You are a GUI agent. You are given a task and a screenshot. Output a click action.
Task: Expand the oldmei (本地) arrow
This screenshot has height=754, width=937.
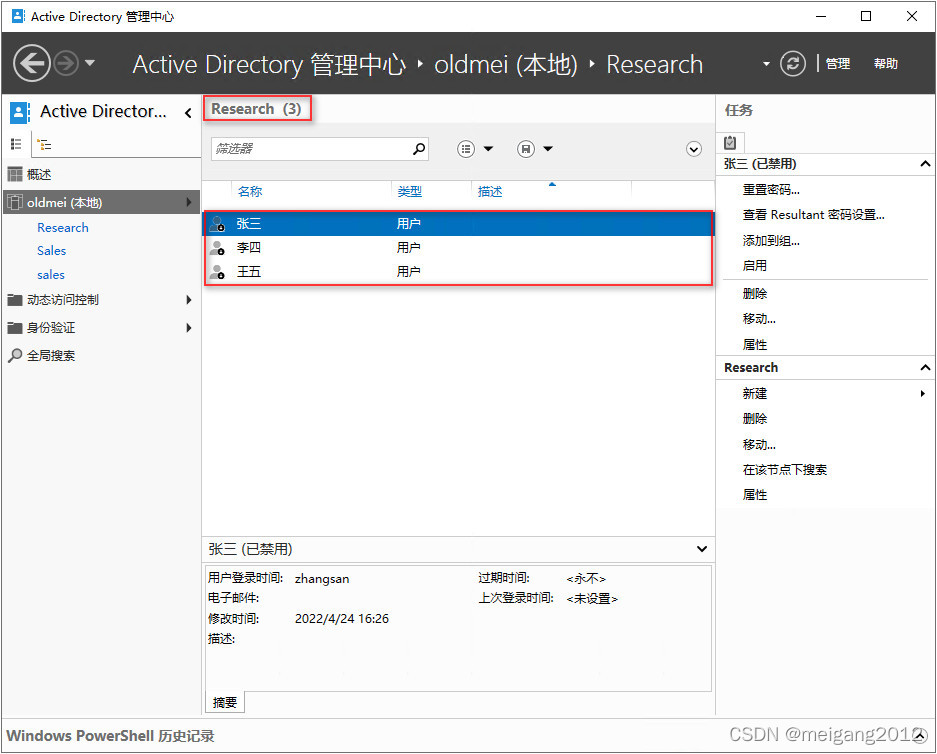(x=189, y=202)
